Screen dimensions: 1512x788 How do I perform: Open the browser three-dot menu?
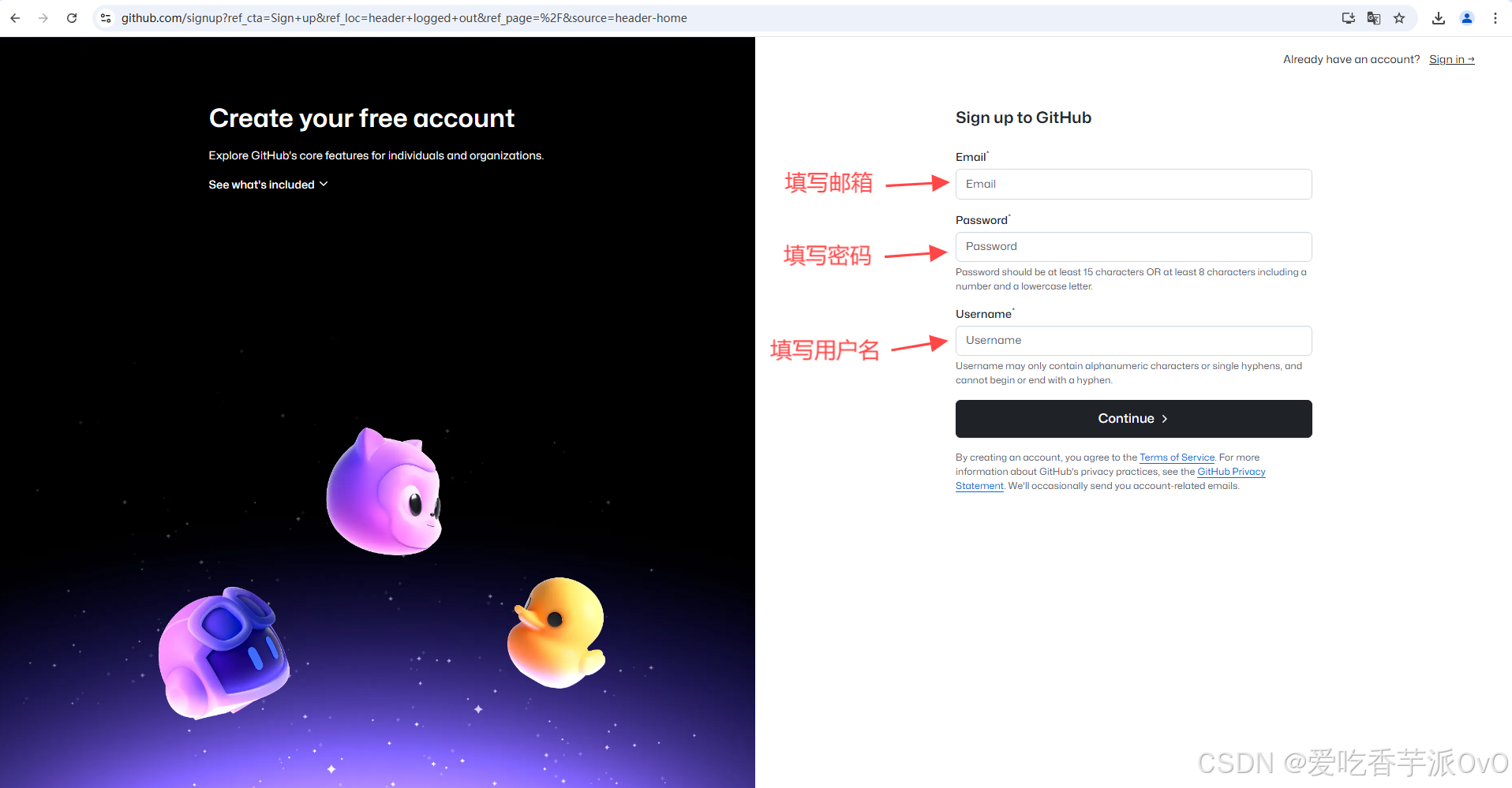(x=1495, y=18)
